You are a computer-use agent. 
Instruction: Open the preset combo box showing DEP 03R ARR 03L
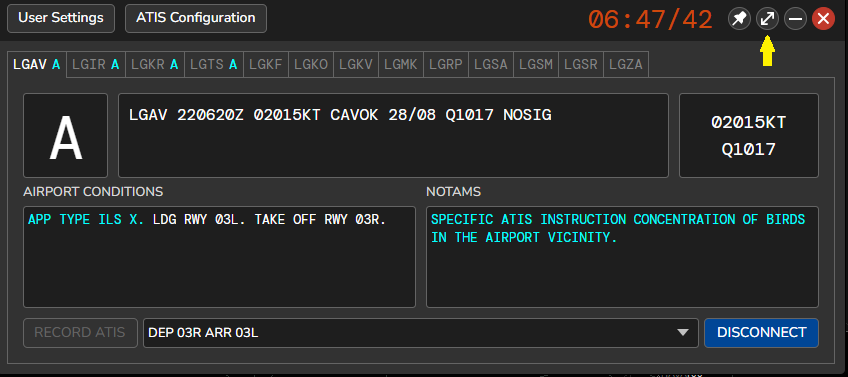421,333
